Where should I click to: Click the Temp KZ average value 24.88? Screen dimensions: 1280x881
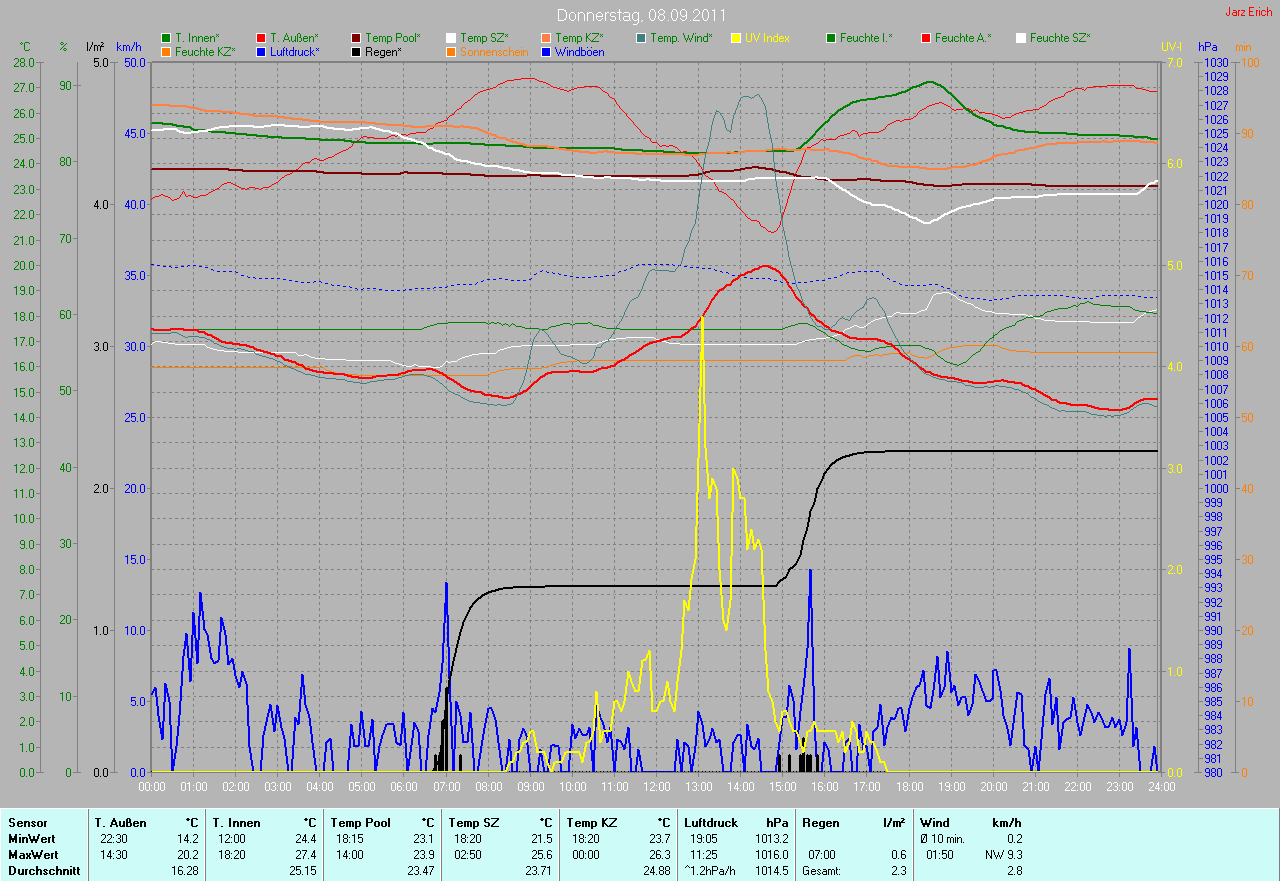655,871
